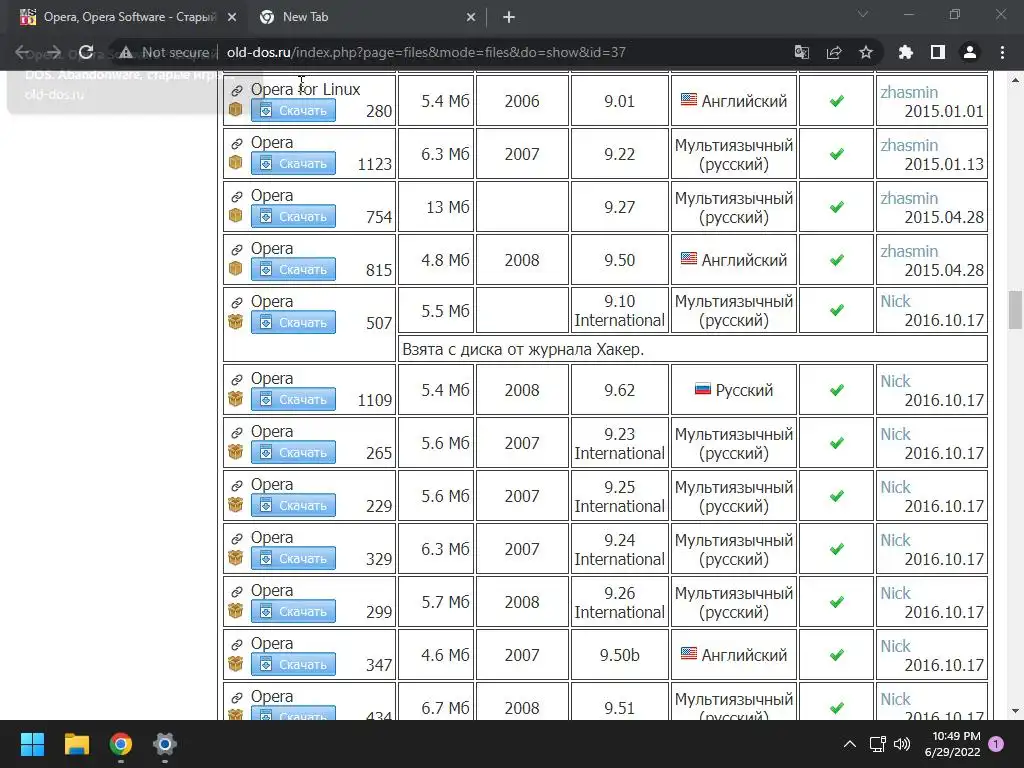Reload the page with the refresh icon
The height and width of the screenshot is (768, 1024).
tap(86, 52)
